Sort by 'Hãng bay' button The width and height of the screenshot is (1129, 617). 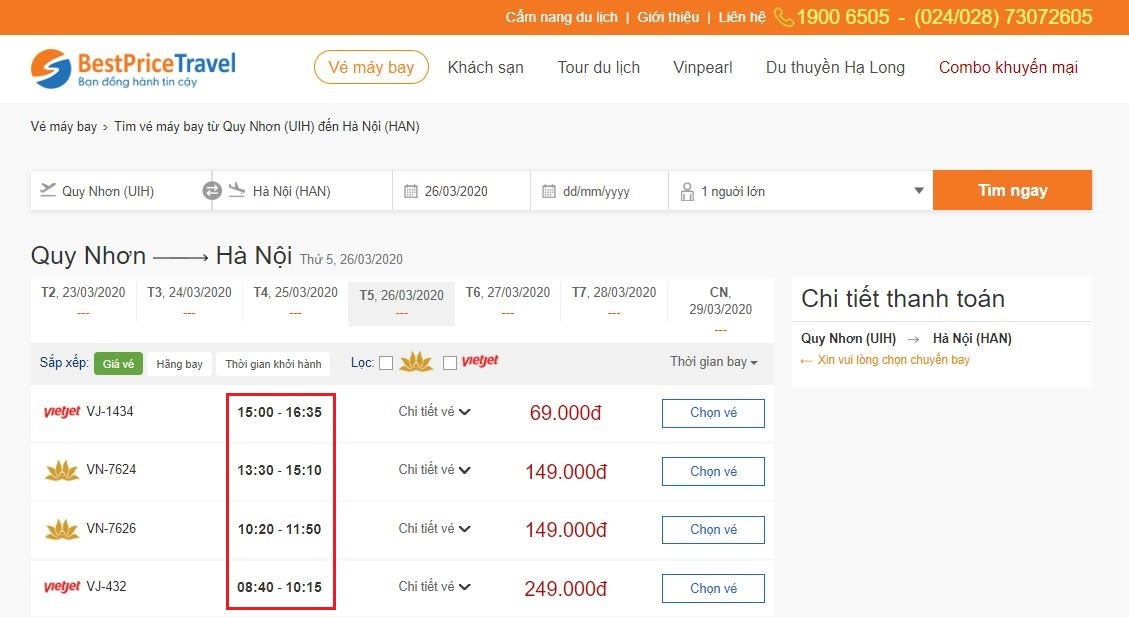point(179,364)
